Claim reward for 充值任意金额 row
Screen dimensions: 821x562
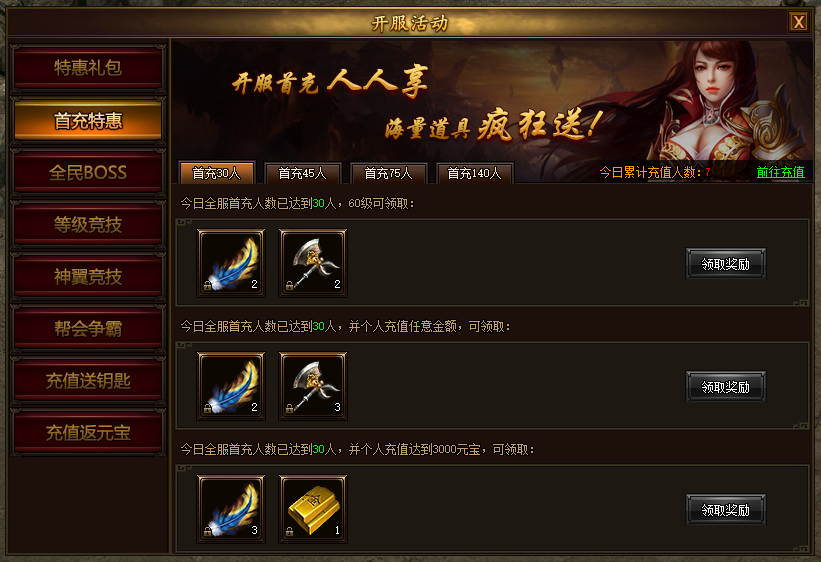726,387
